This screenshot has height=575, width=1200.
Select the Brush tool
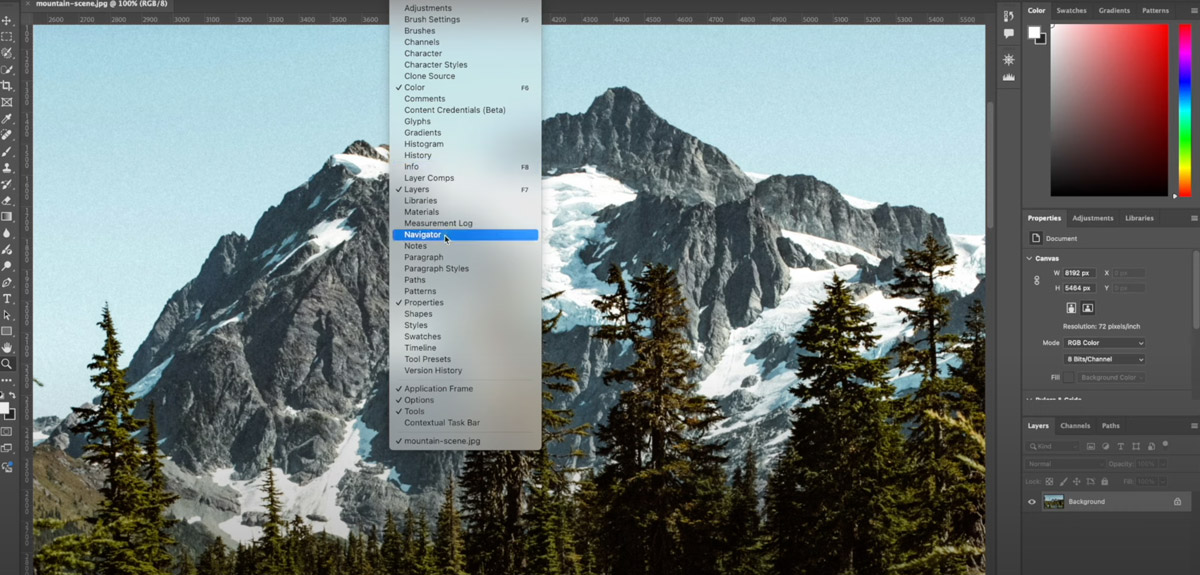coord(7,152)
